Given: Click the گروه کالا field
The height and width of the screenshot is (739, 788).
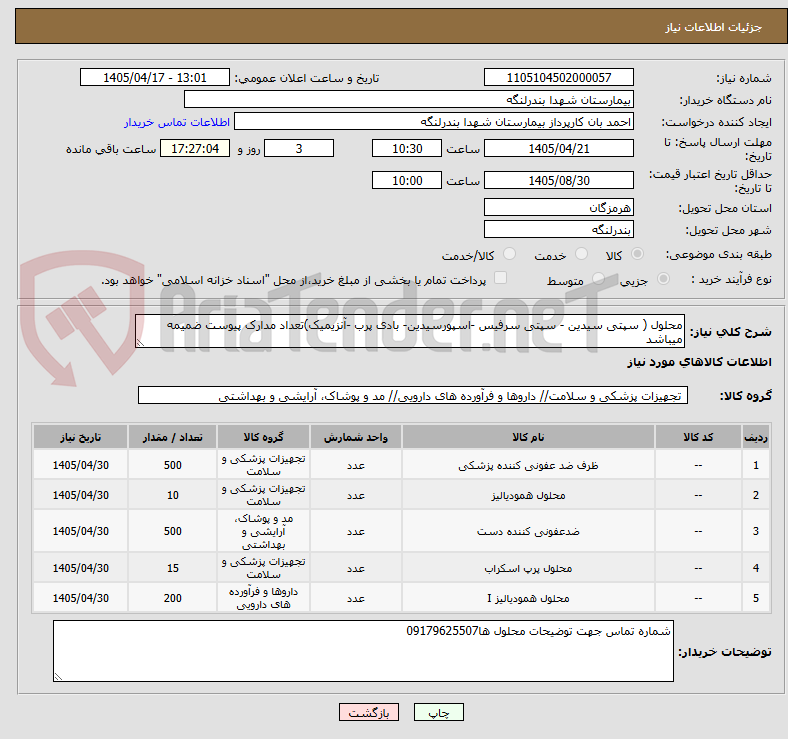Looking at the screenshot, I should (413, 395).
